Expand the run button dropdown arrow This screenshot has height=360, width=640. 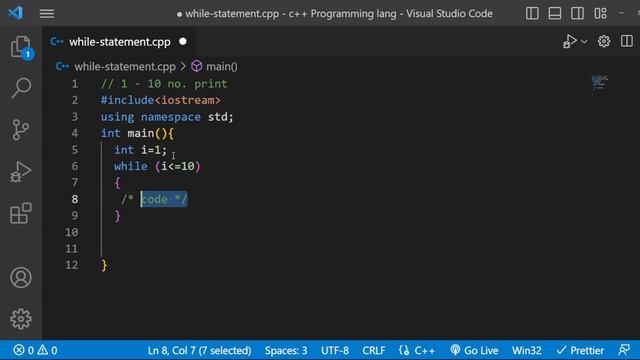tap(584, 42)
